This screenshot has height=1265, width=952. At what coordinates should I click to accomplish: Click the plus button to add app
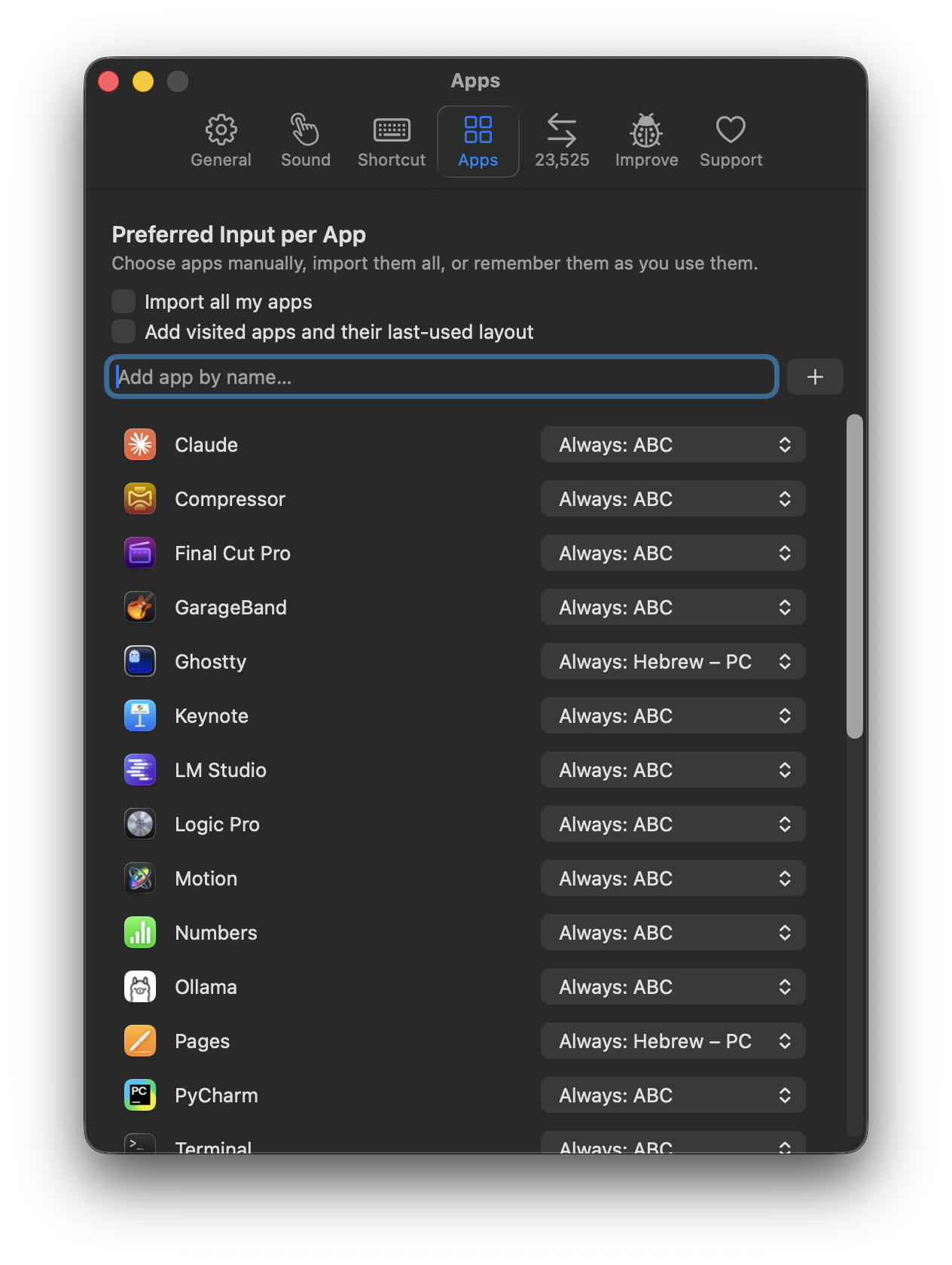[x=815, y=376]
